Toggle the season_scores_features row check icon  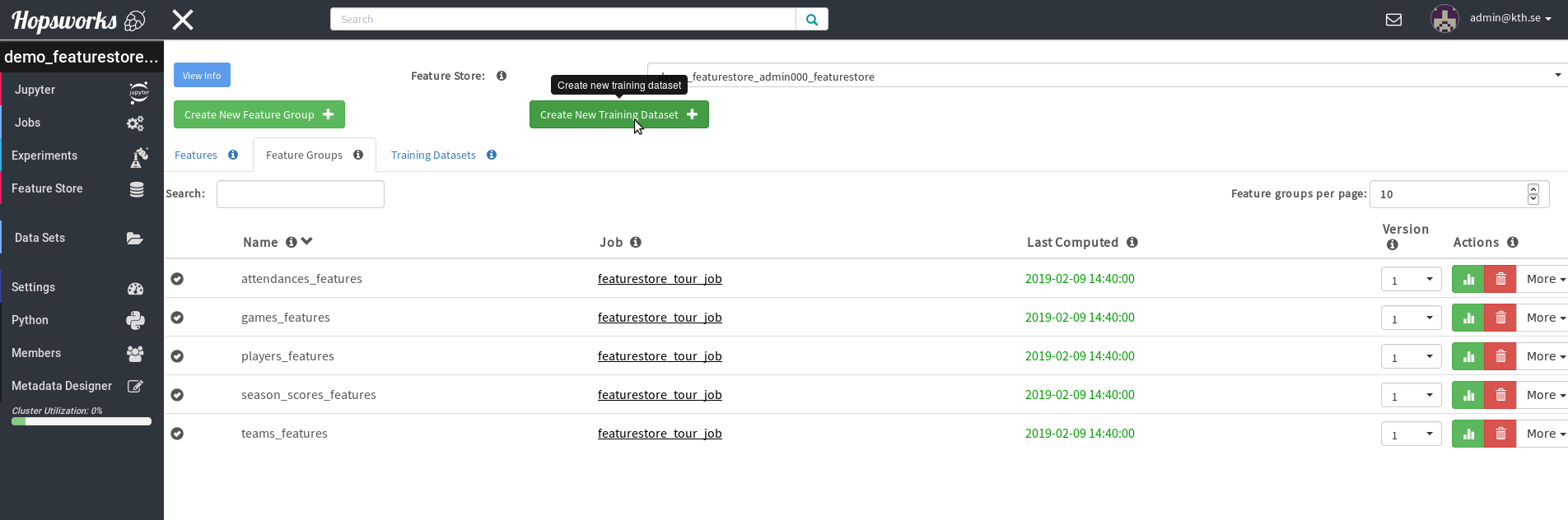(x=177, y=395)
